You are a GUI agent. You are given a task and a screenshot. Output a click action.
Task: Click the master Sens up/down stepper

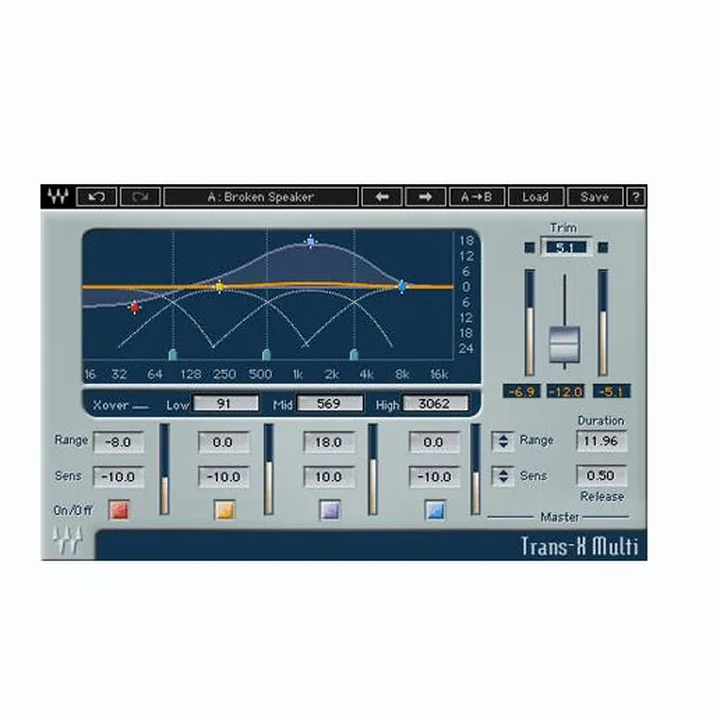(x=503, y=476)
